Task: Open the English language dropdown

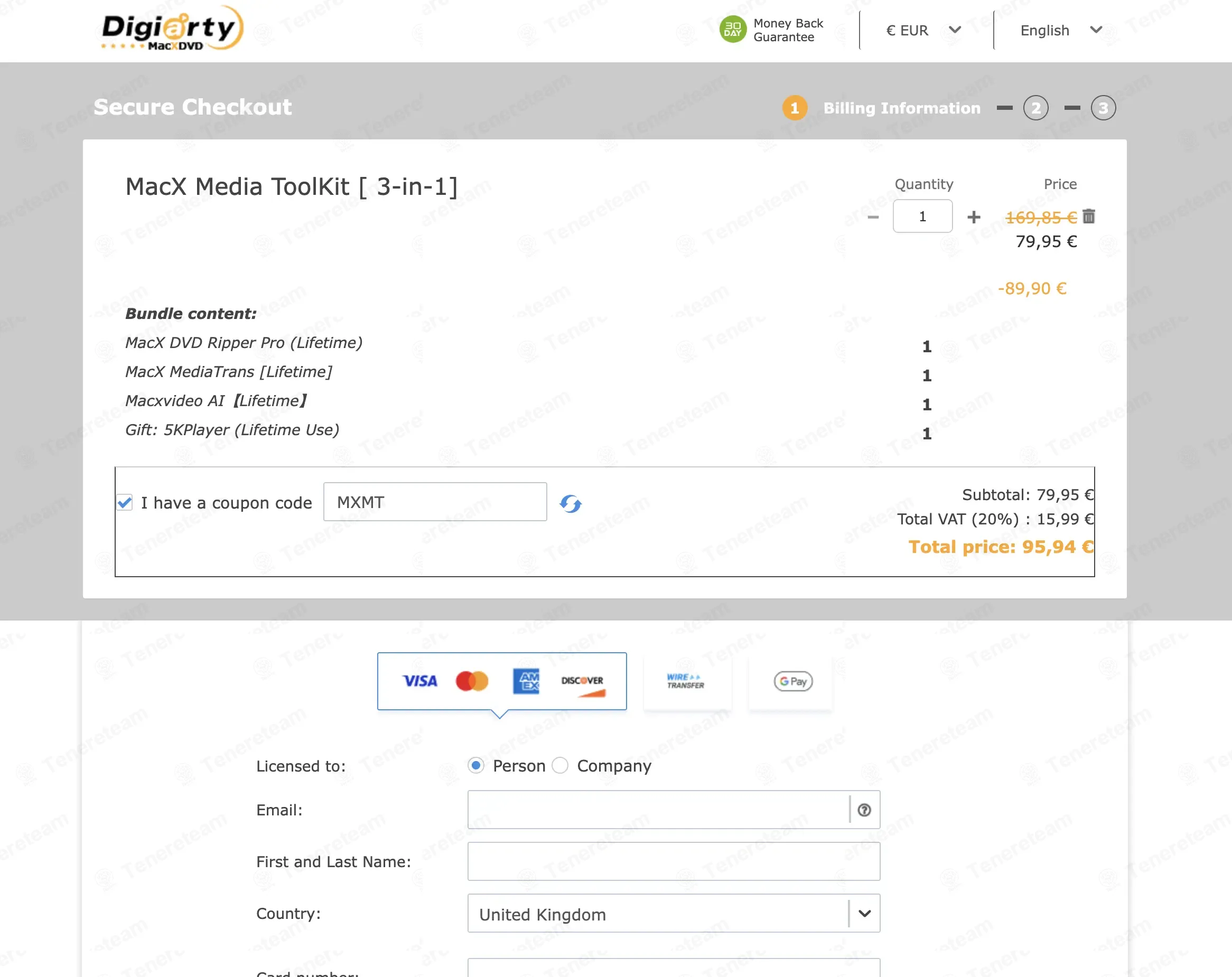Action: click(1061, 30)
